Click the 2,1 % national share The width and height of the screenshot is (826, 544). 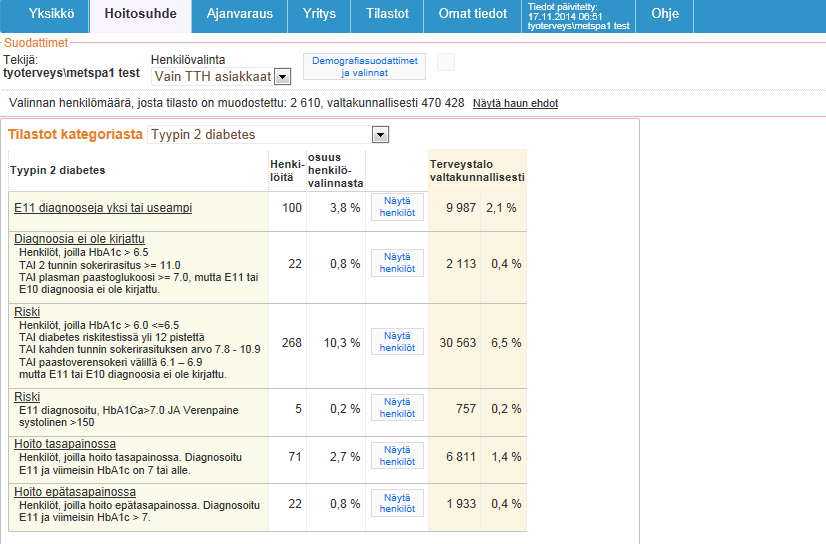pyautogui.click(x=501, y=208)
